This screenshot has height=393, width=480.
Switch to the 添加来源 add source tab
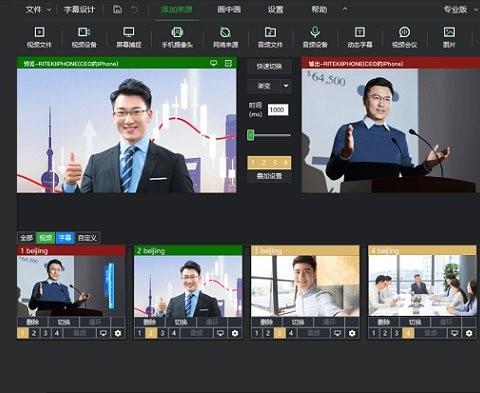(x=176, y=9)
